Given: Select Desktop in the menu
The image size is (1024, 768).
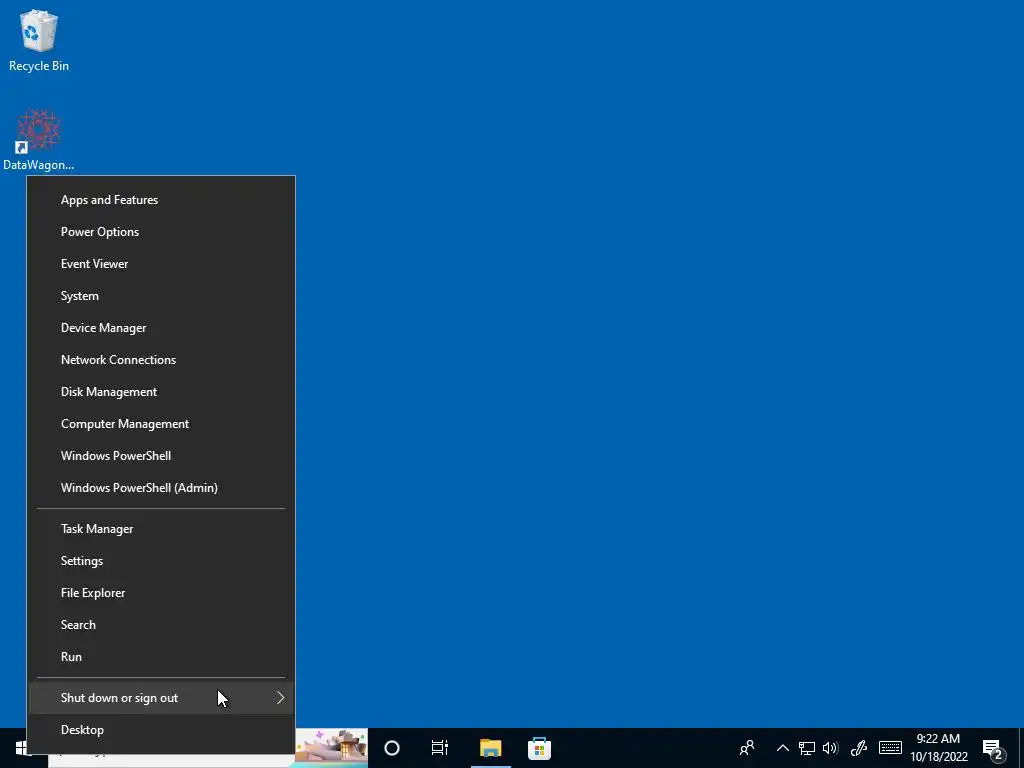Looking at the screenshot, I should pyautogui.click(x=161, y=730).
